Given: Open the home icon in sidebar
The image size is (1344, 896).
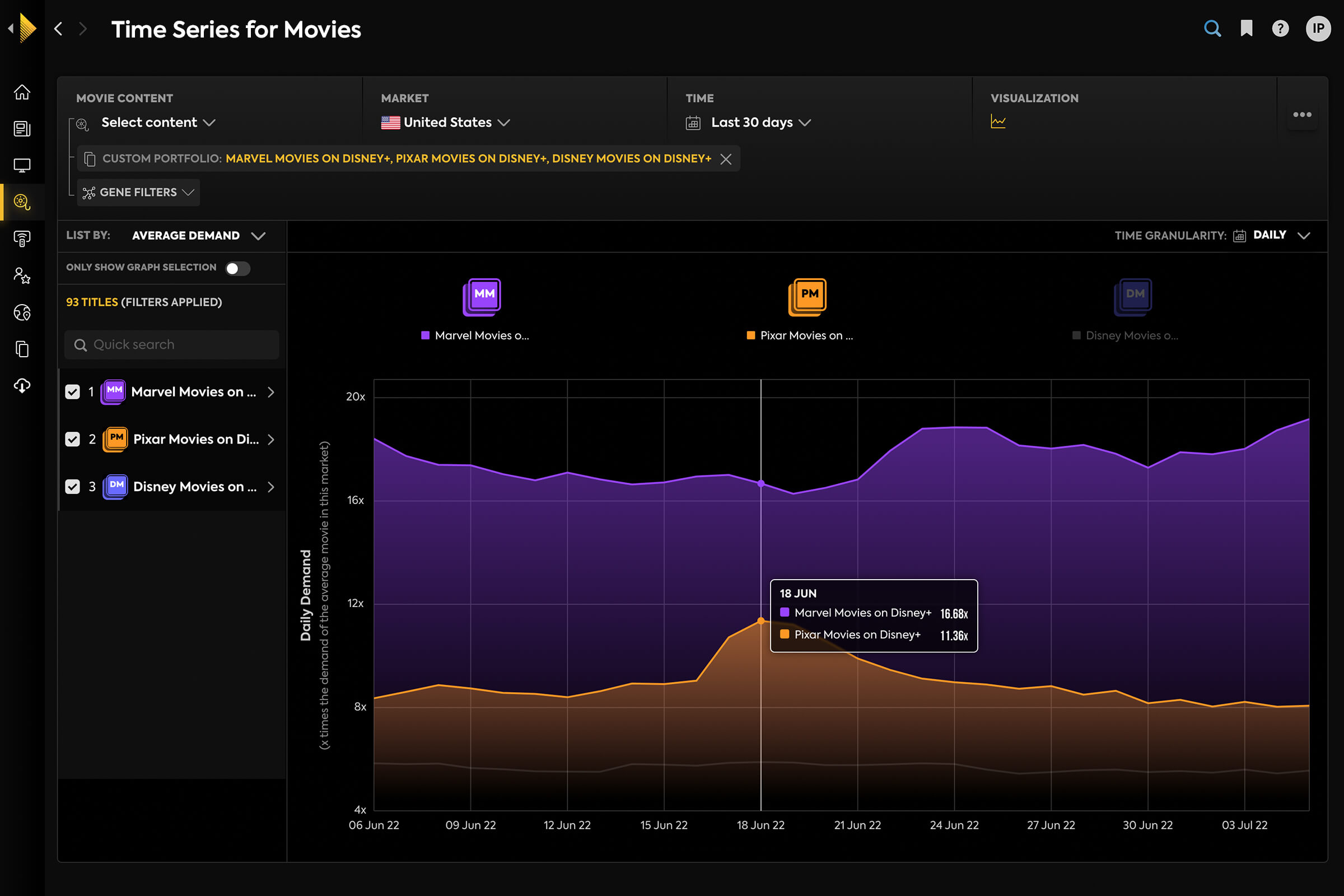Looking at the screenshot, I should (x=22, y=92).
